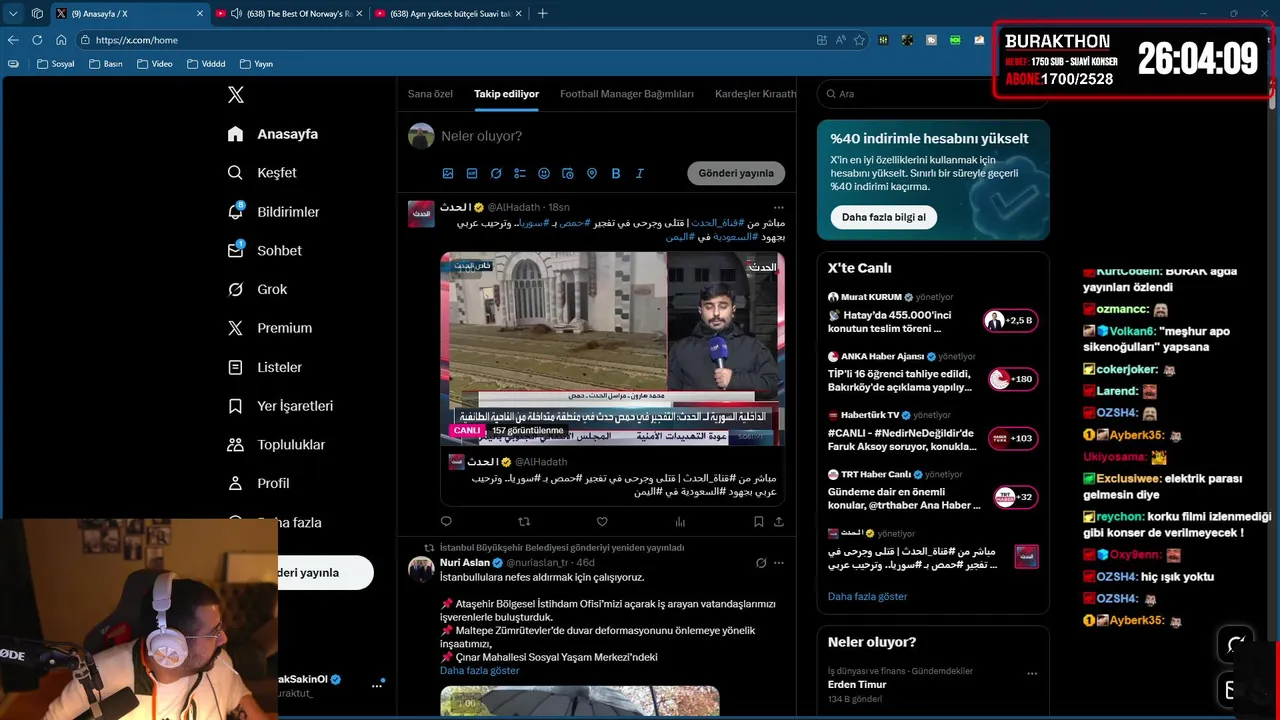This screenshot has width=1280, height=720.
Task: Open options for Erden Timur trend
Action: (x=1031, y=674)
